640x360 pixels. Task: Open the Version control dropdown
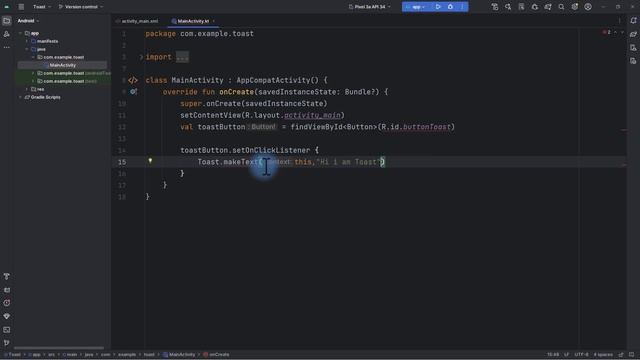point(81,7)
